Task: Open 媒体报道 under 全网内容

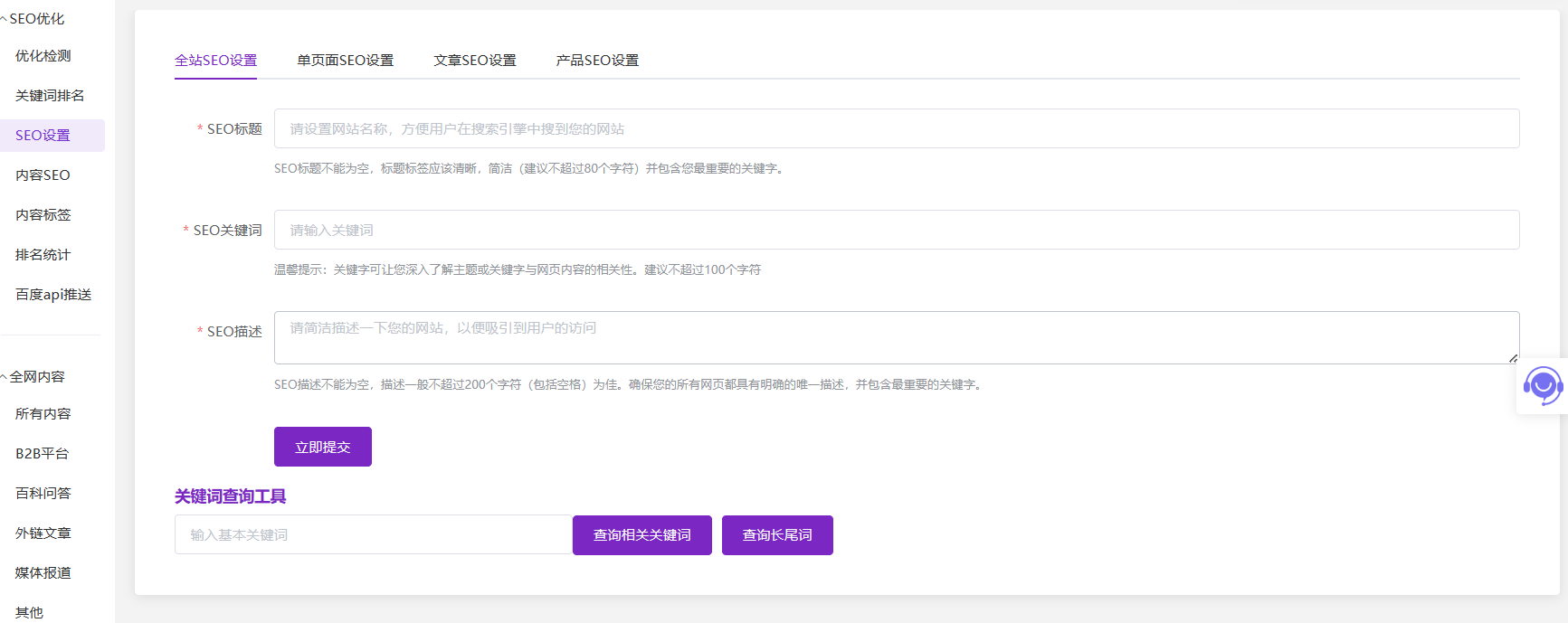Action: coord(43,573)
